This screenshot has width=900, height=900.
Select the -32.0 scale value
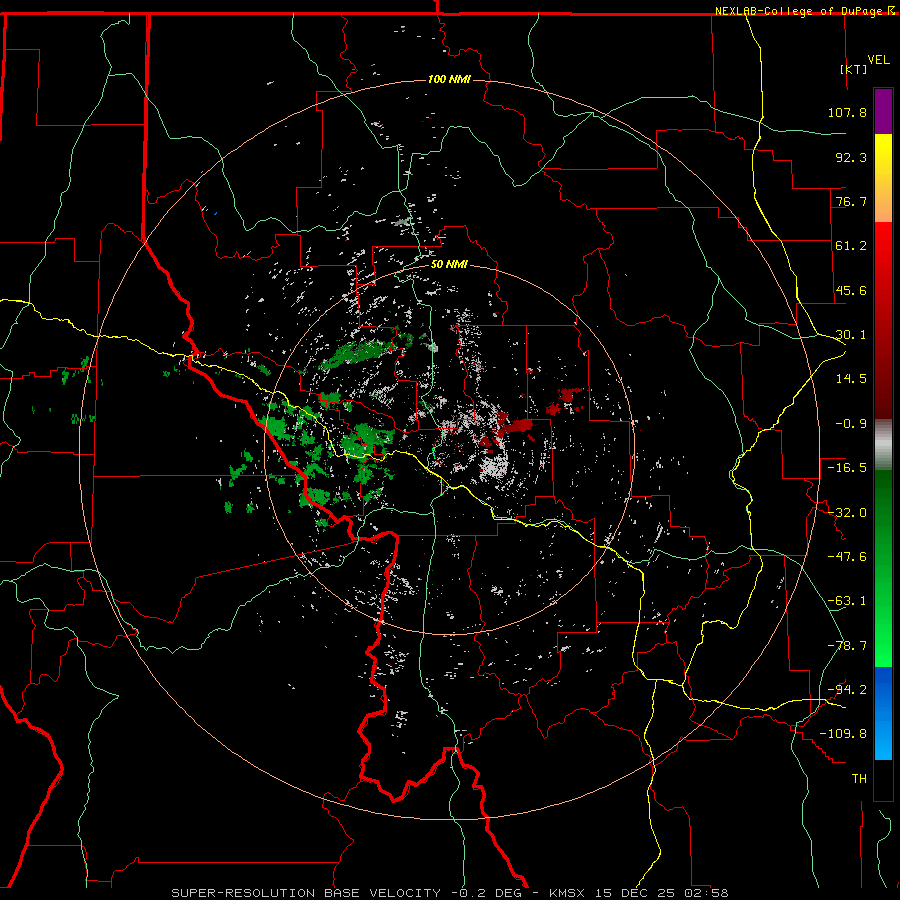click(x=847, y=513)
